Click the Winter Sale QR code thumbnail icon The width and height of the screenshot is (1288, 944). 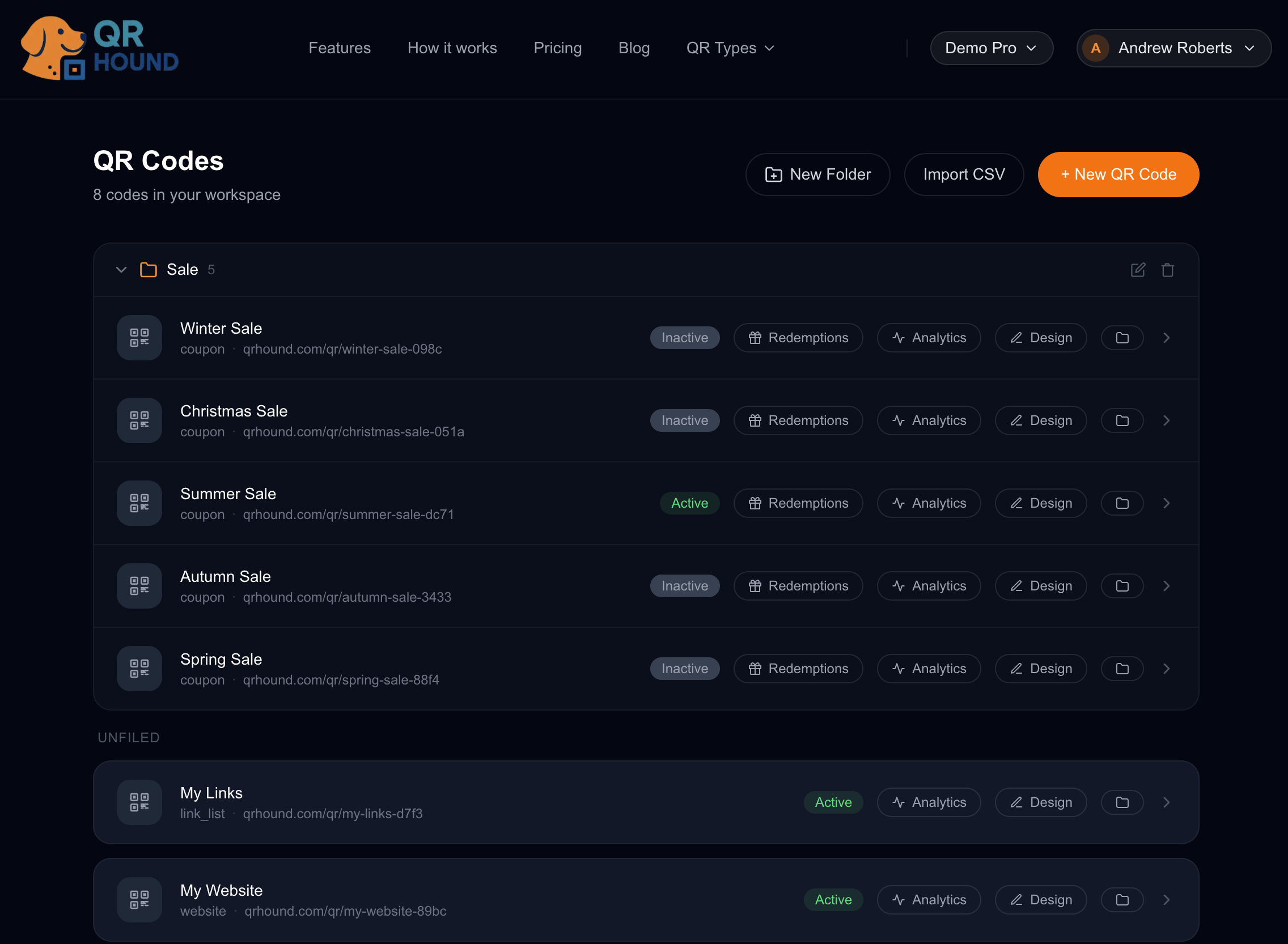pyautogui.click(x=139, y=338)
